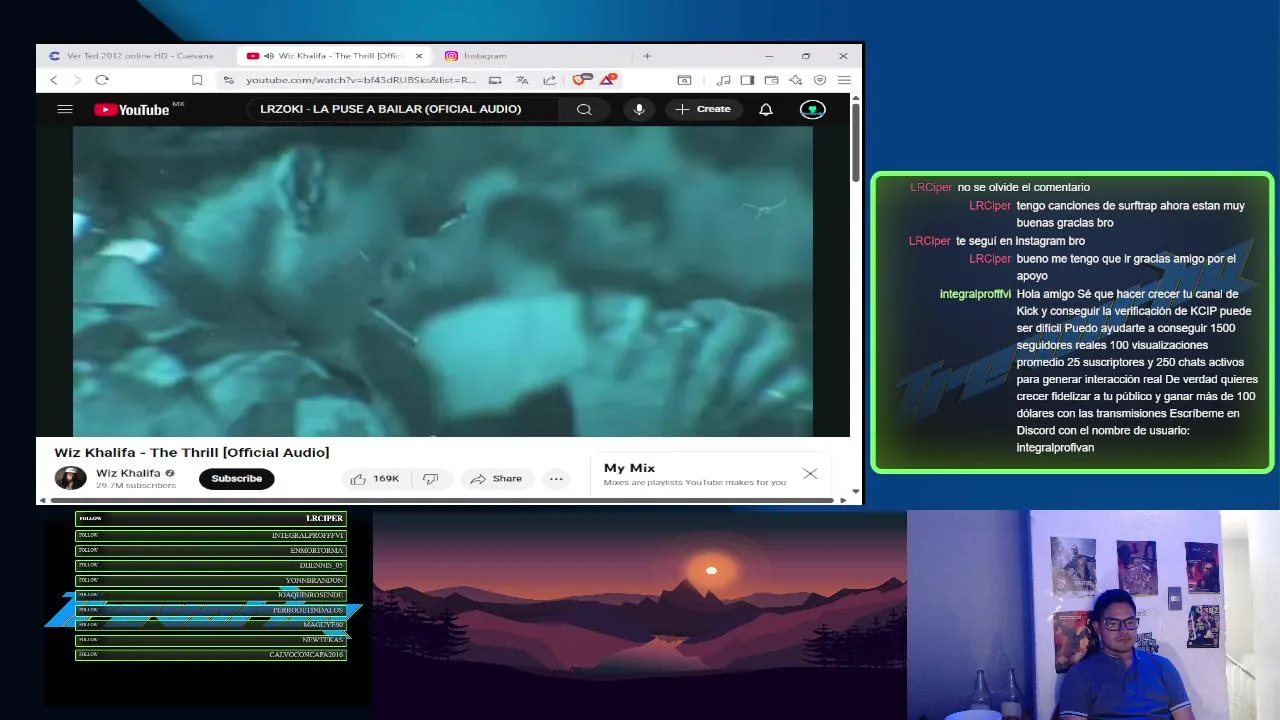This screenshot has height=720, width=1280.
Task: Click the horizontal scrollbar below the page
Action: (x=440, y=499)
